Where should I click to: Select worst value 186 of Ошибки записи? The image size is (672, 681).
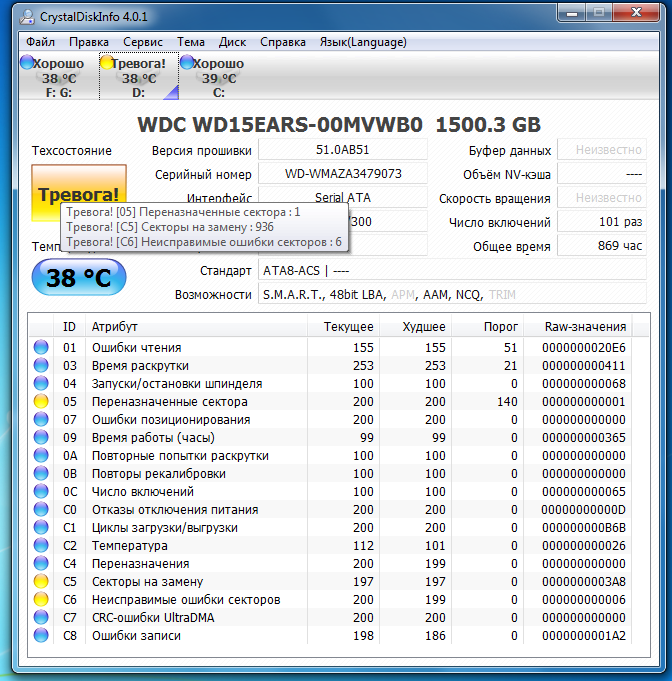click(x=435, y=636)
